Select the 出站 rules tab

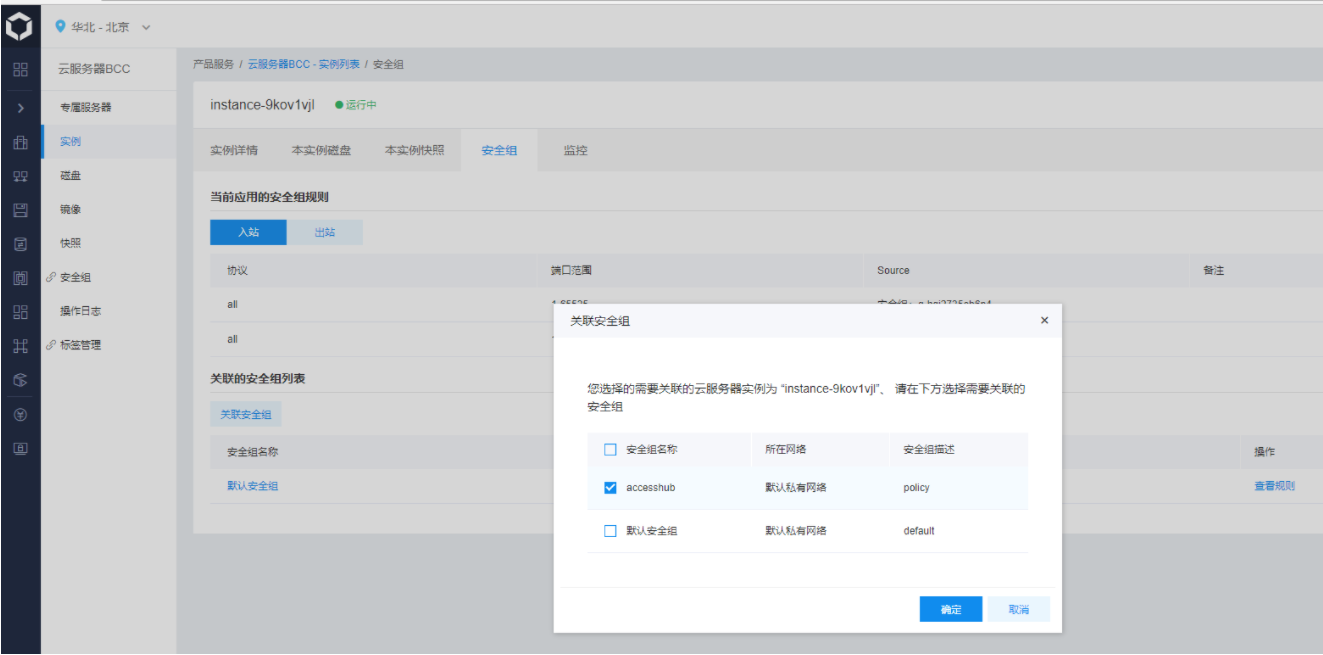pos(325,232)
